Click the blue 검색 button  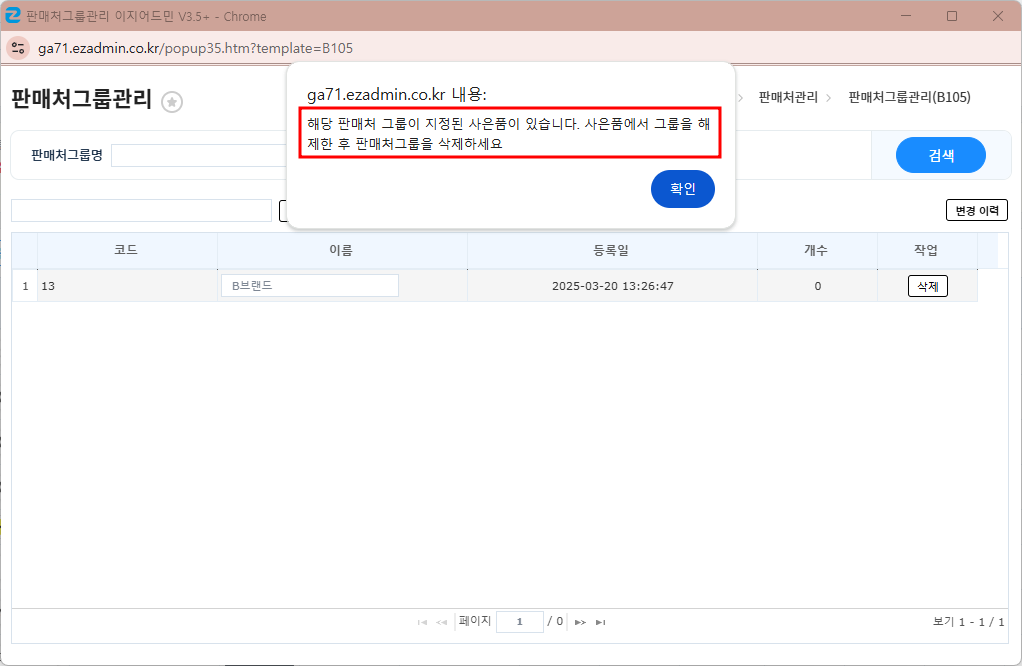tap(940, 155)
